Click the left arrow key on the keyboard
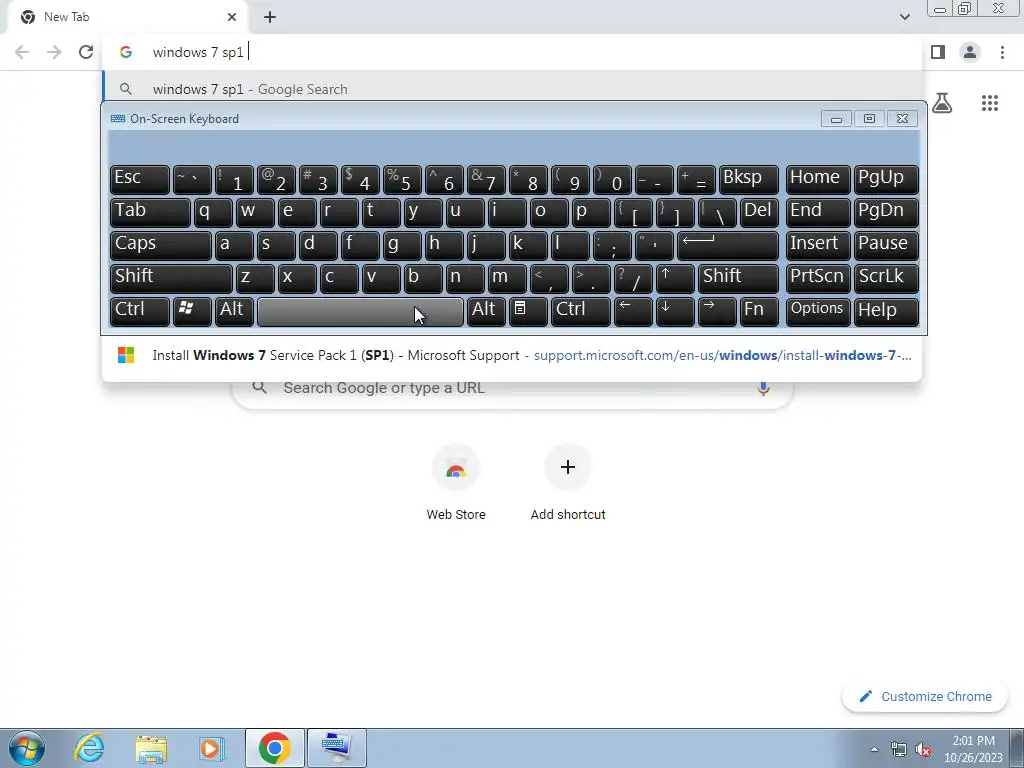This screenshot has height=768, width=1024. [x=633, y=311]
